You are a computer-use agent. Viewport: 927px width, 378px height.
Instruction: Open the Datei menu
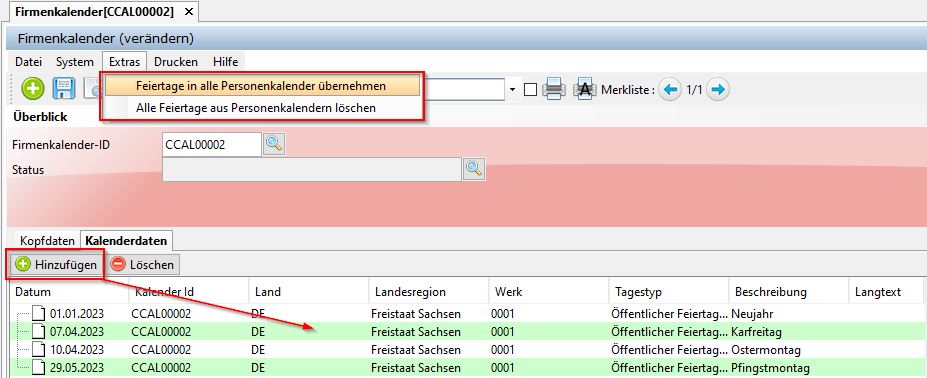tap(28, 62)
